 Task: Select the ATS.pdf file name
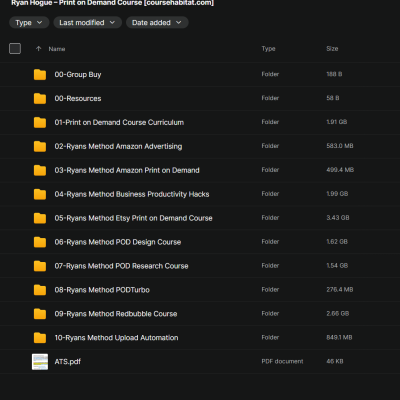(x=68, y=362)
